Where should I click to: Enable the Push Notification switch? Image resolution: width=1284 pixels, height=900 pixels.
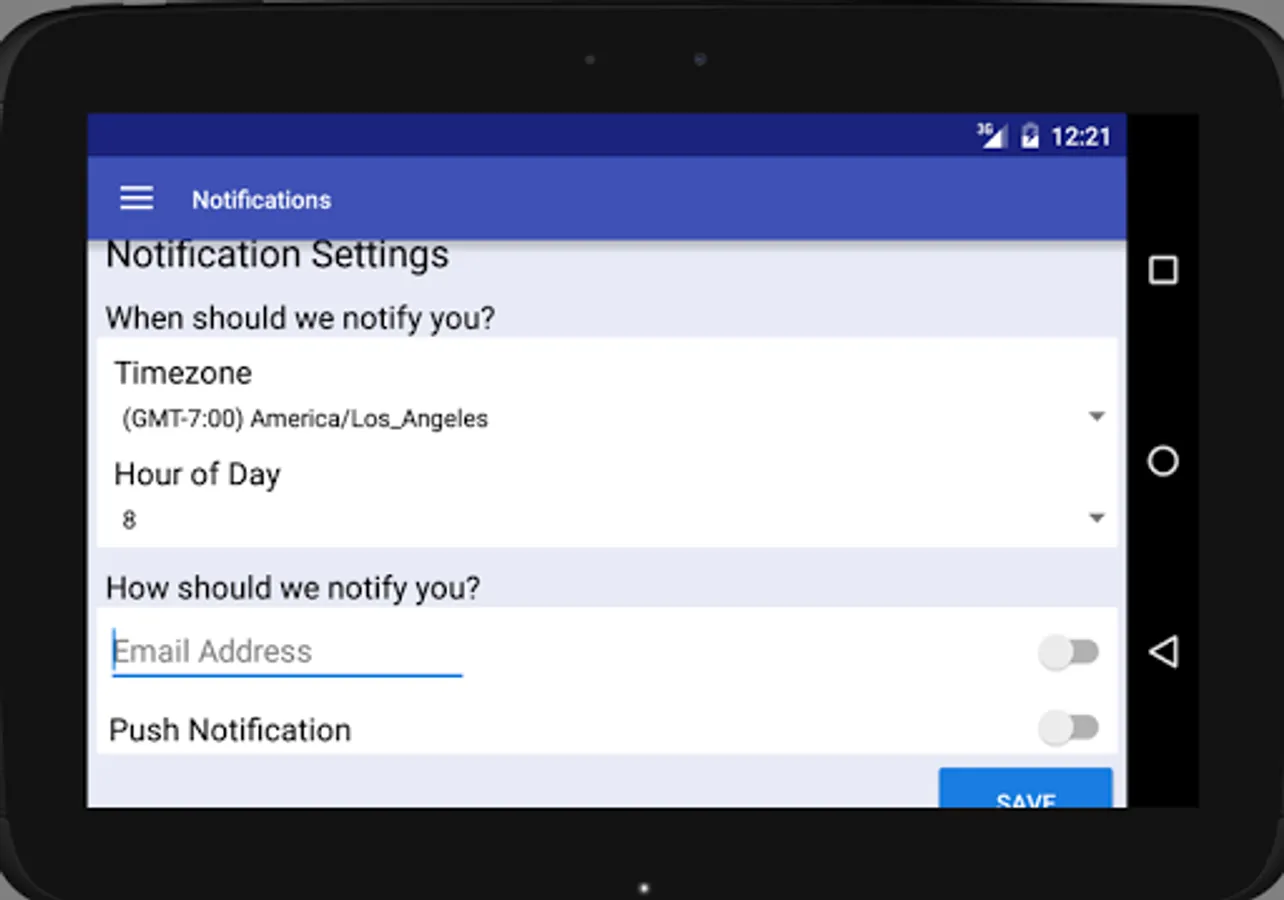pyautogui.click(x=1068, y=728)
